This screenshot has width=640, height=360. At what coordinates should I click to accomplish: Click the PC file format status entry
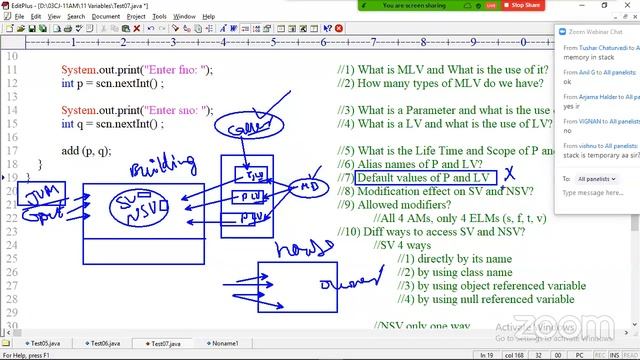pyautogui.click(x=579, y=356)
